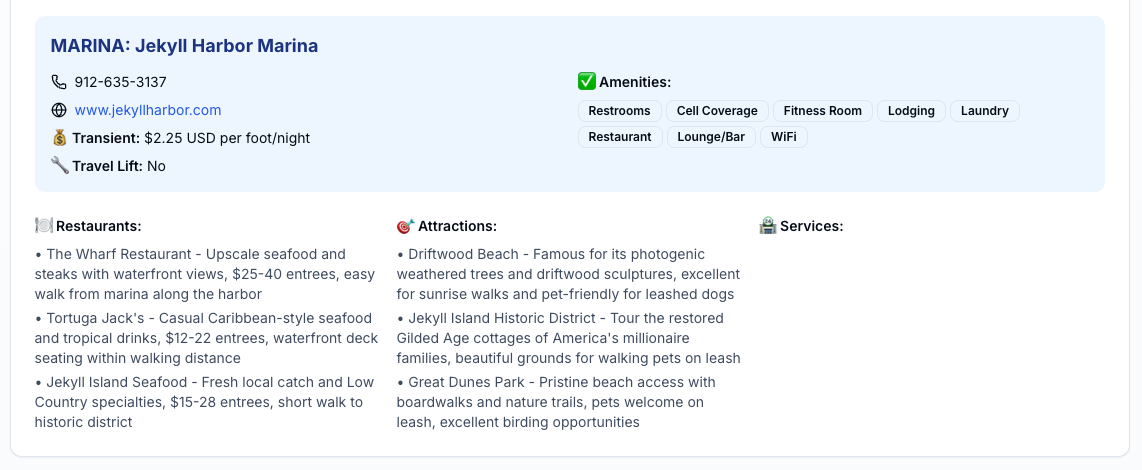
Task: Click the Restaurant amenity badge
Action: (x=619, y=137)
